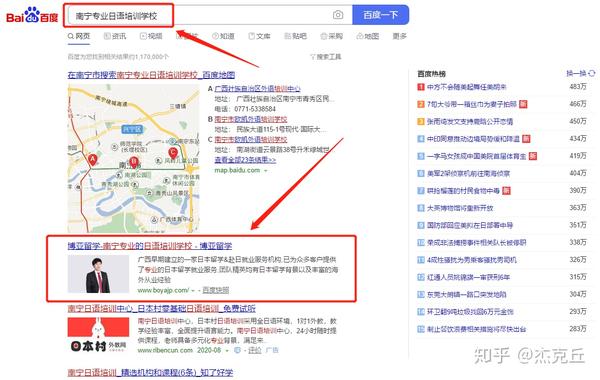The image size is (600, 380).
Task: Click the www.ribencun.com URL
Action: coord(165,350)
